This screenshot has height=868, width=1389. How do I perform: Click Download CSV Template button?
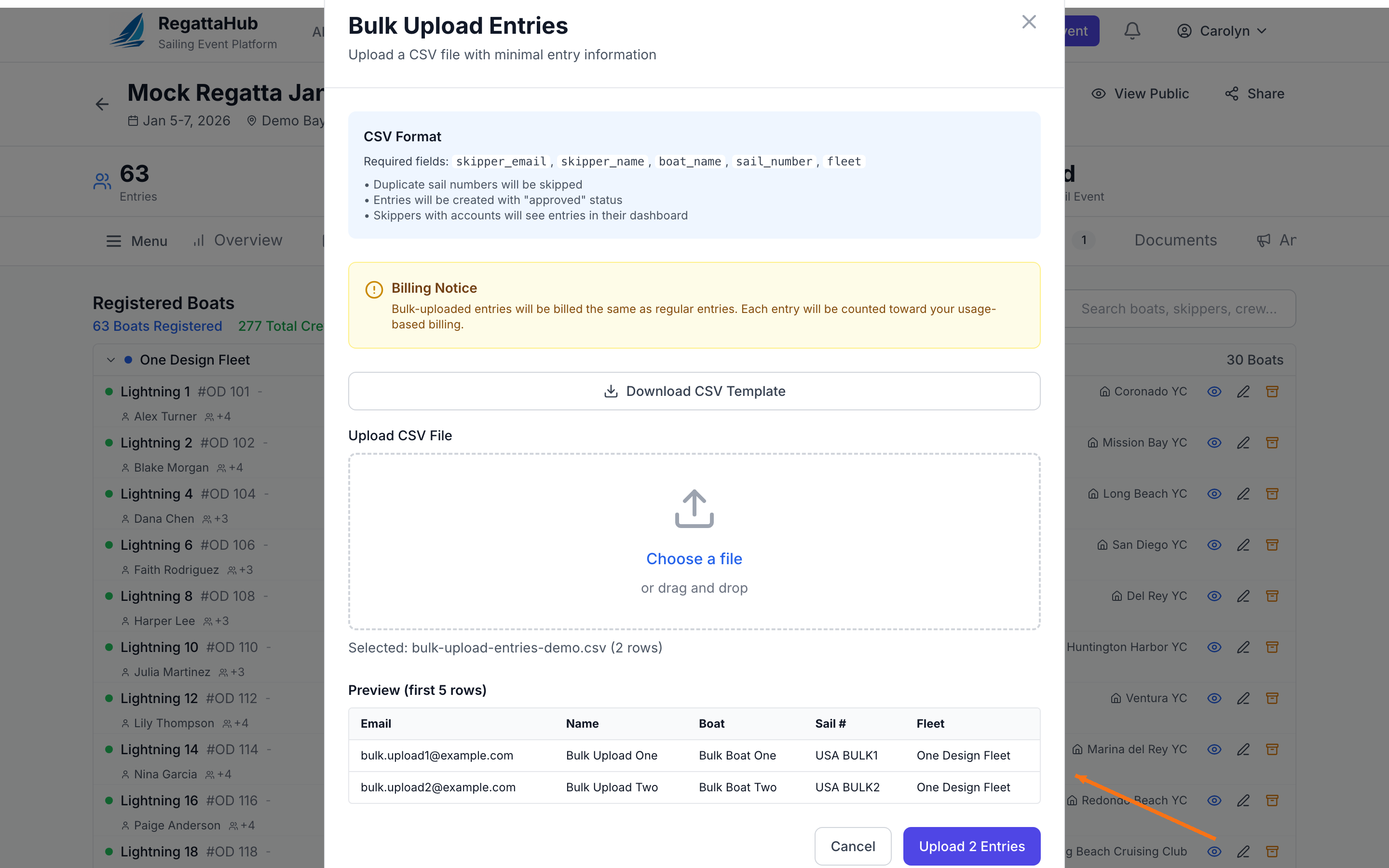click(x=694, y=391)
